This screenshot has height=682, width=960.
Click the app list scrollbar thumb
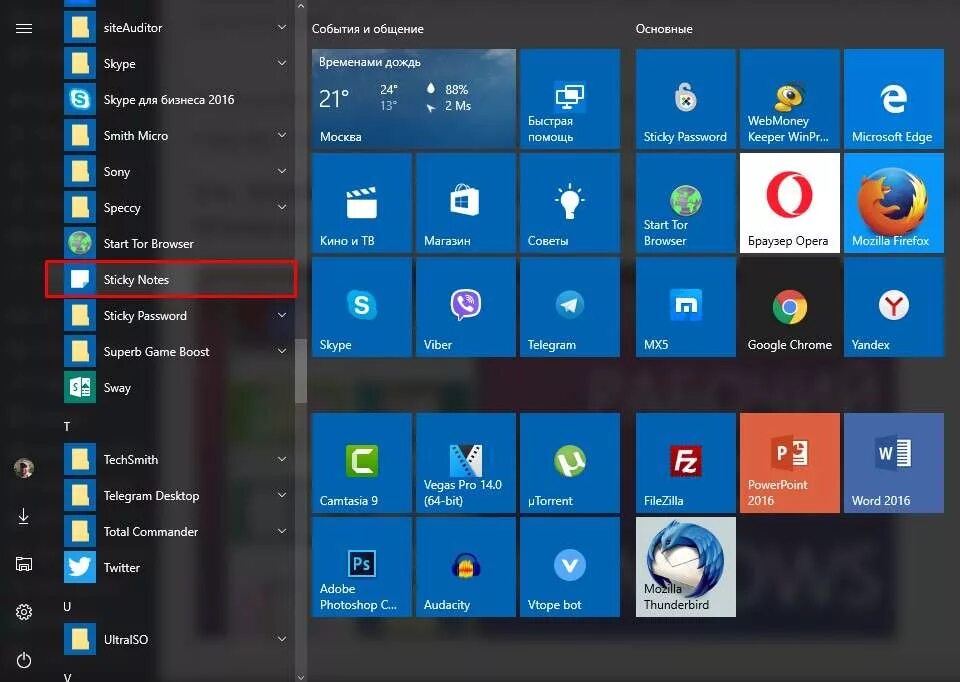pos(301,372)
